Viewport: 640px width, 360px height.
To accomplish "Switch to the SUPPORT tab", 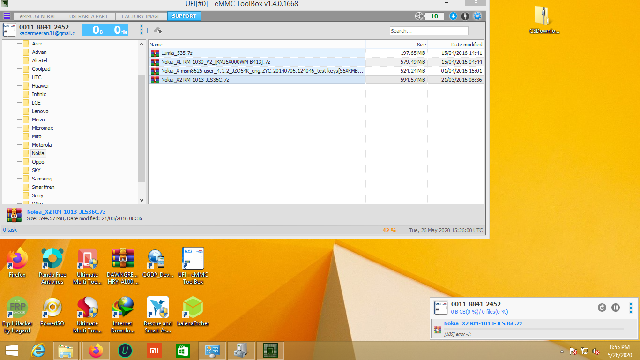I will pyautogui.click(x=184, y=16).
